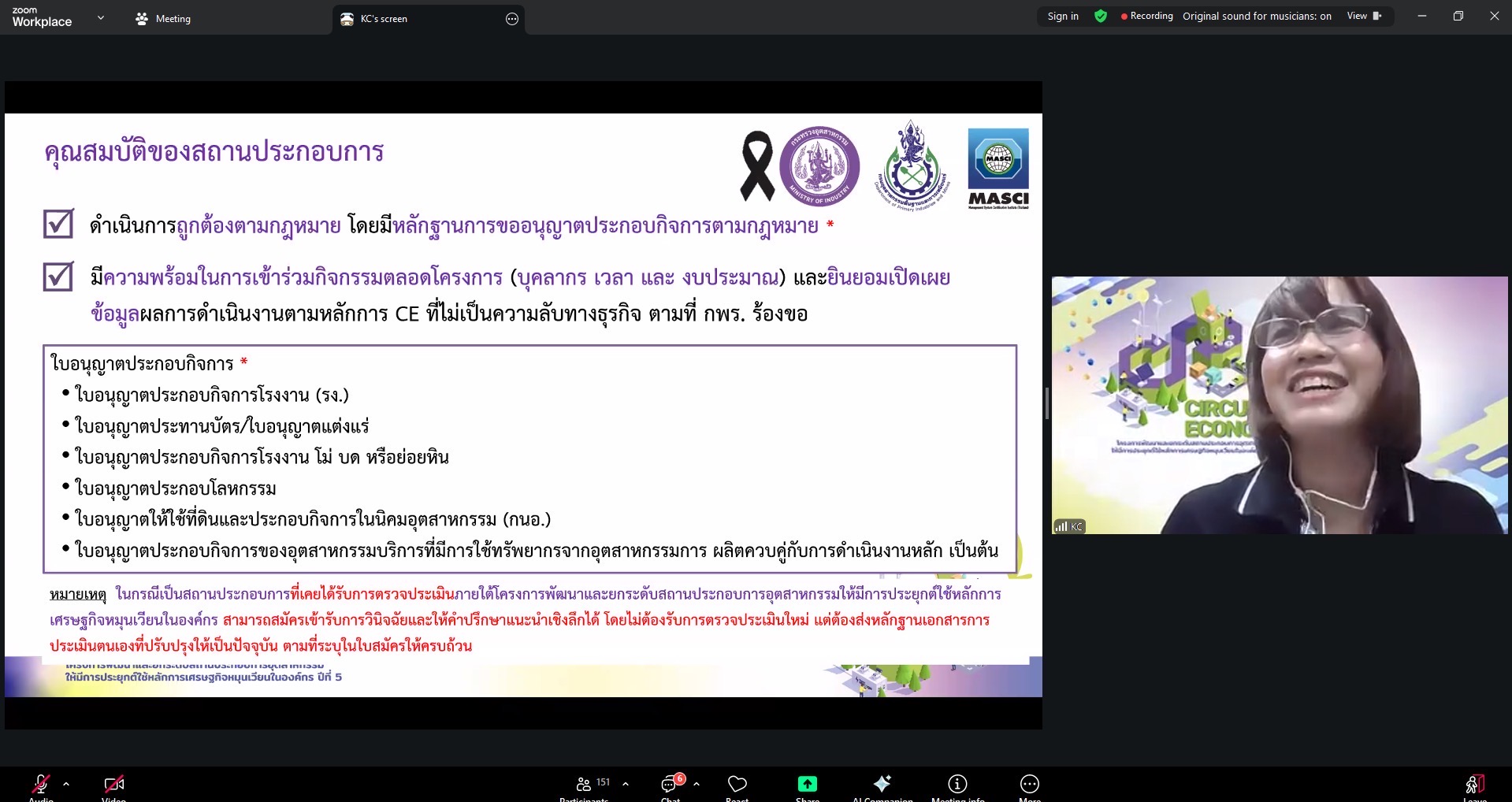Screen dimensions: 1512x802
Task: Click the green security shield icon
Action: tap(1100, 16)
